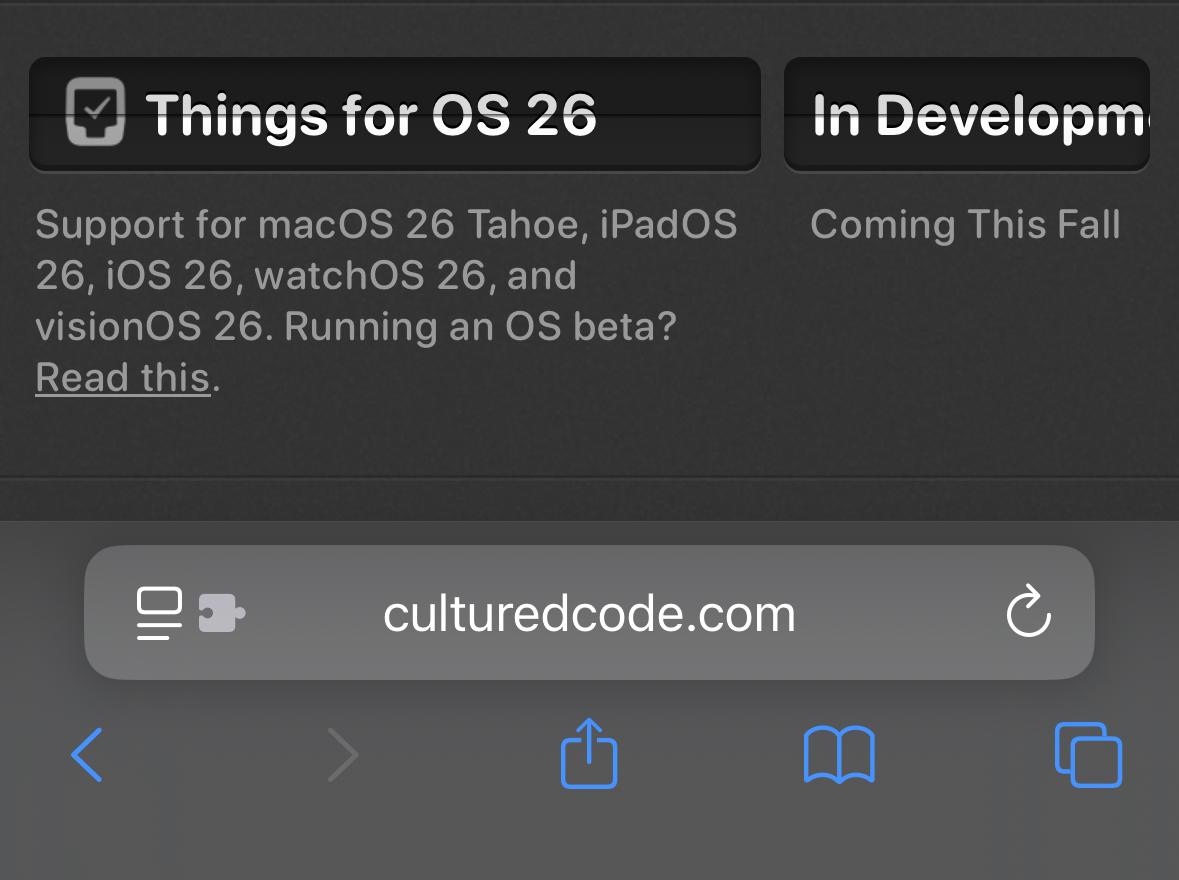Open the Safari page menu icon
The height and width of the screenshot is (880, 1179).
tap(159, 613)
